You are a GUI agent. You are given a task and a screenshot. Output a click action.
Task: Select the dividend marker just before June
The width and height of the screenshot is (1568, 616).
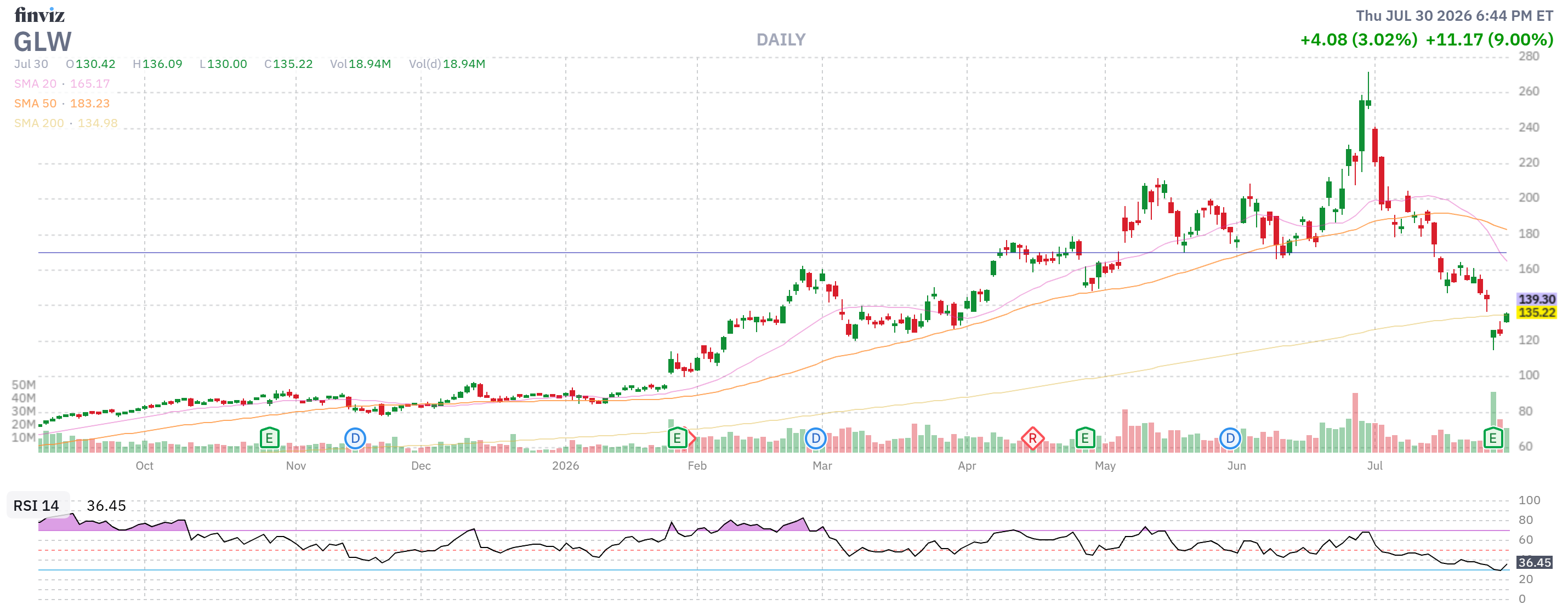1230,438
